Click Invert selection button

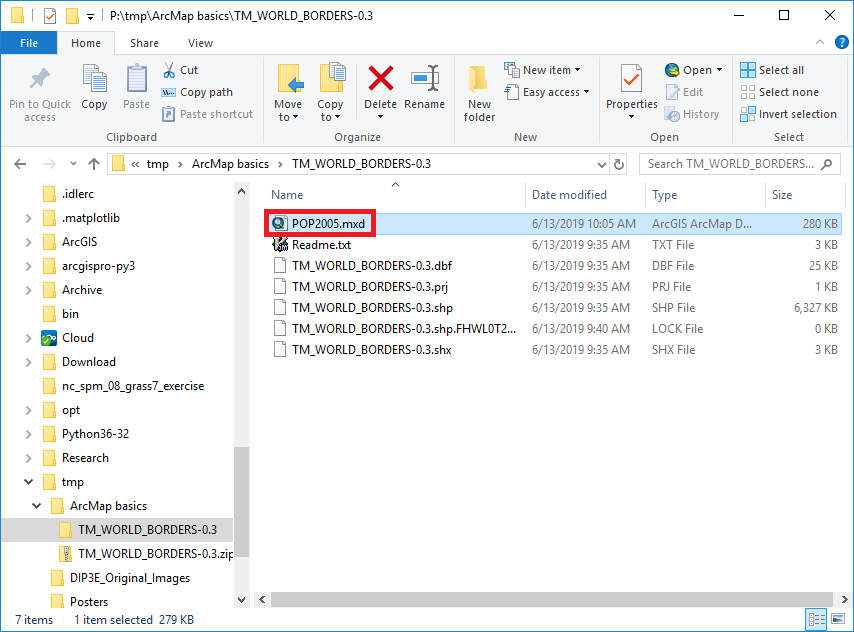coord(788,114)
